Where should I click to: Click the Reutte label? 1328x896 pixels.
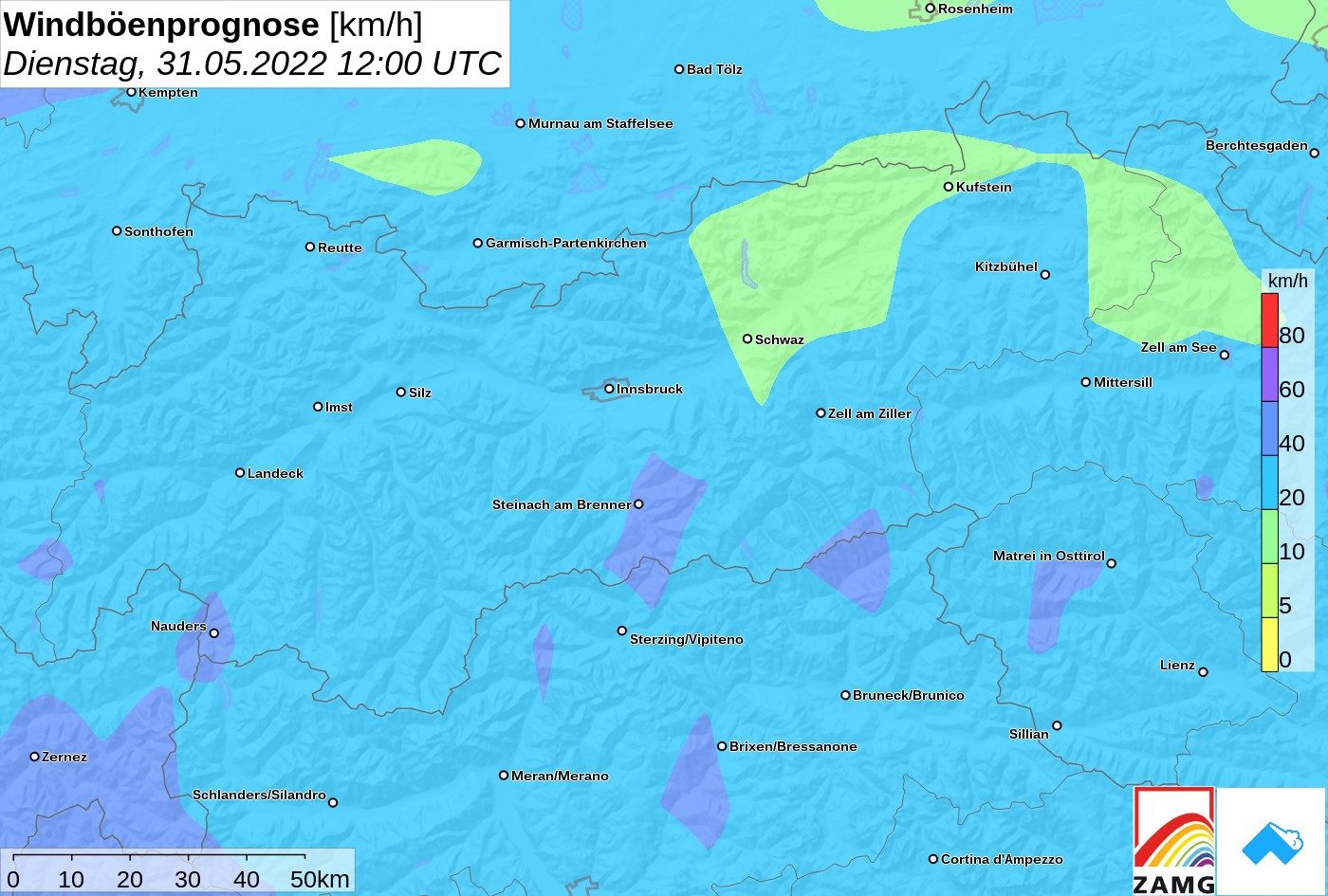(340, 247)
